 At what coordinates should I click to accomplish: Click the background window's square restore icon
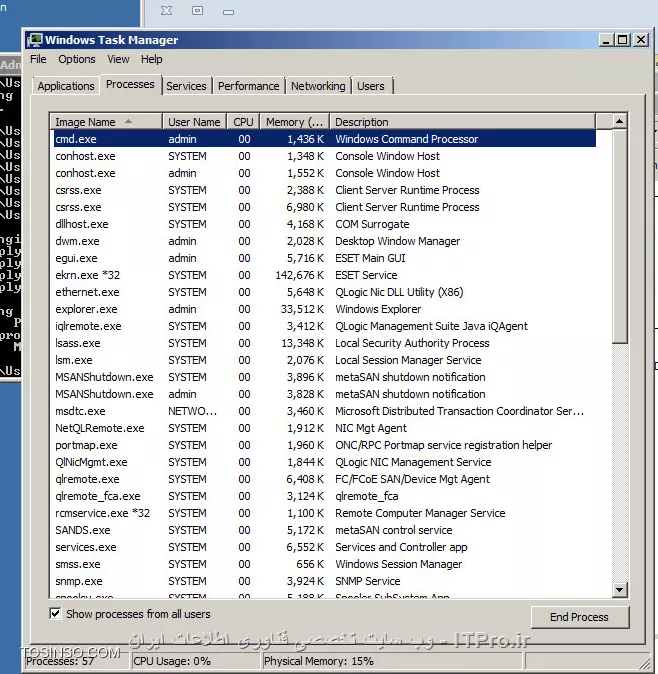click(197, 10)
